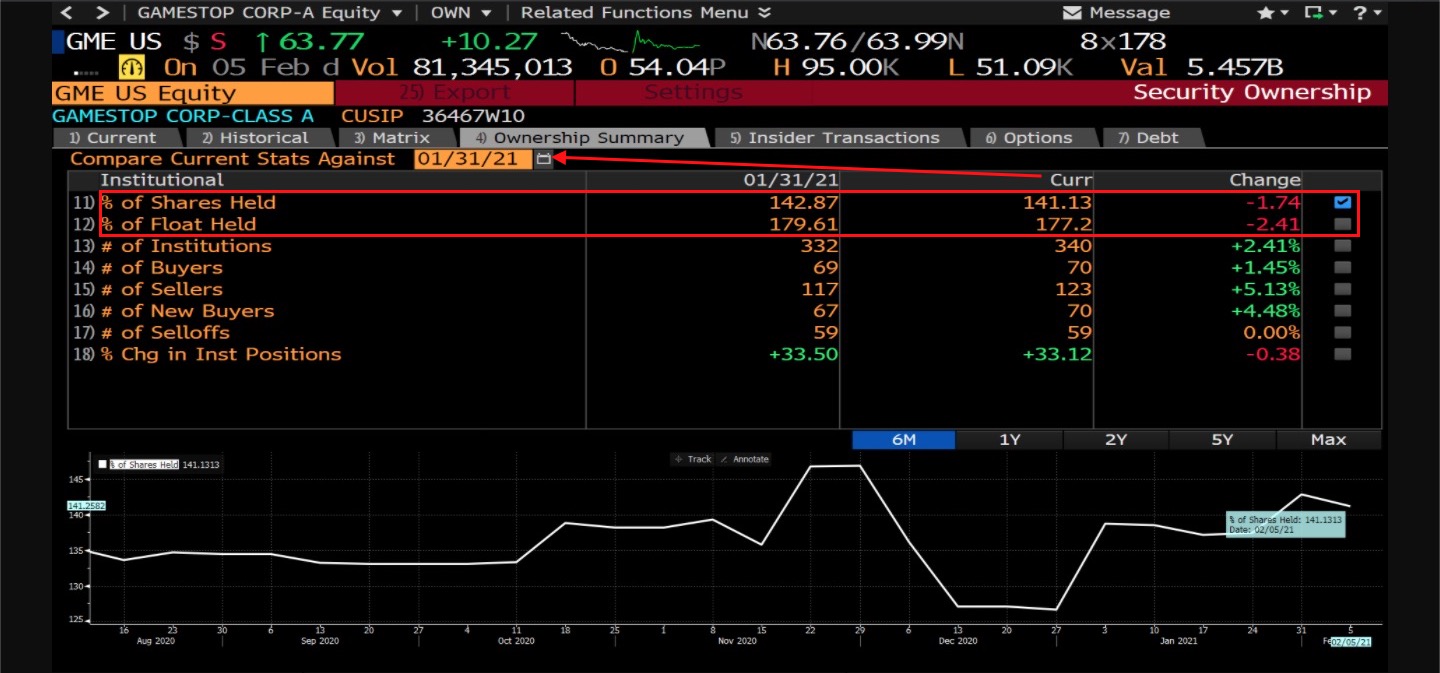Open the Message envelope

point(1072,13)
